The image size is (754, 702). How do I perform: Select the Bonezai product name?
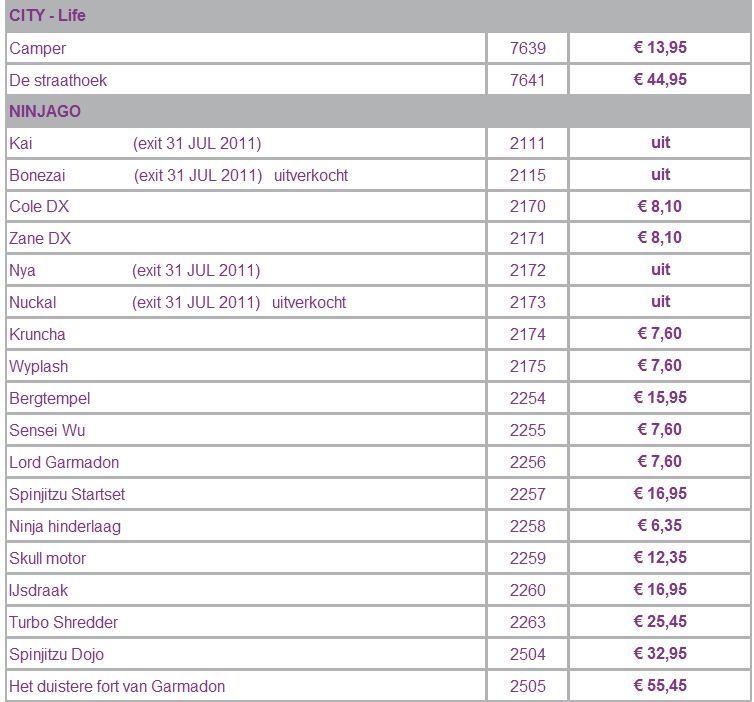coord(37,175)
